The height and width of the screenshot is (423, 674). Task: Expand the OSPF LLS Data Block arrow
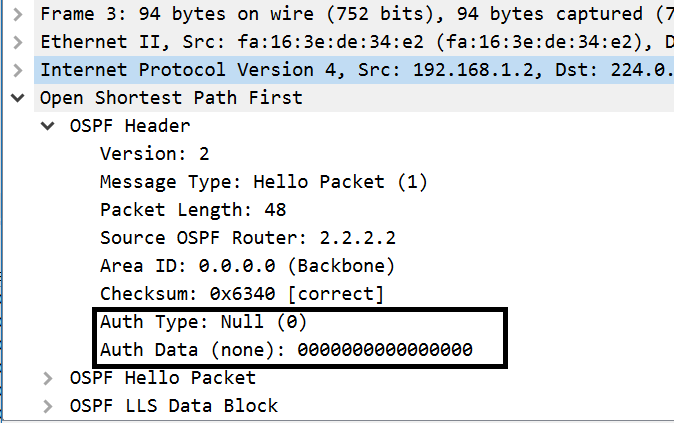tap(48, 406)
